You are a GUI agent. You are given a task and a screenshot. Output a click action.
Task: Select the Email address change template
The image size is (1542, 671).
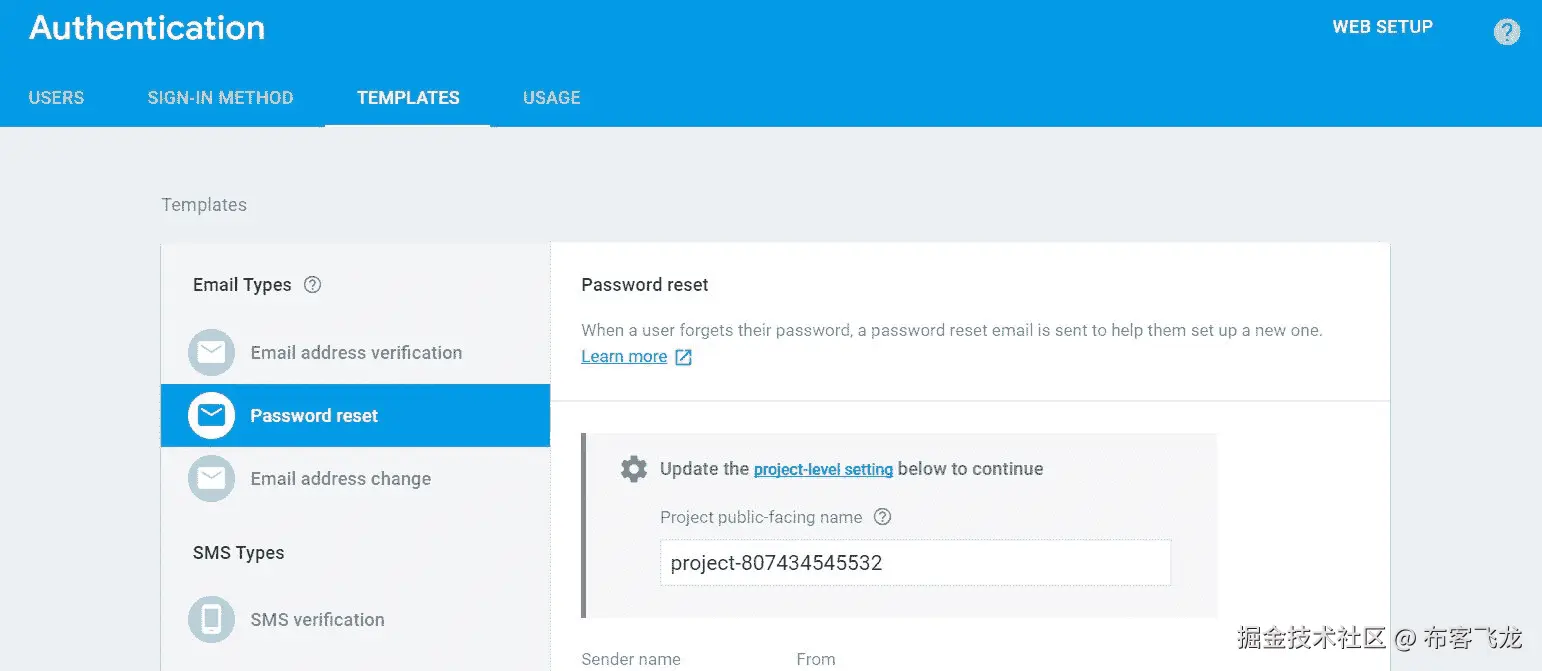(x=355, y=479)
